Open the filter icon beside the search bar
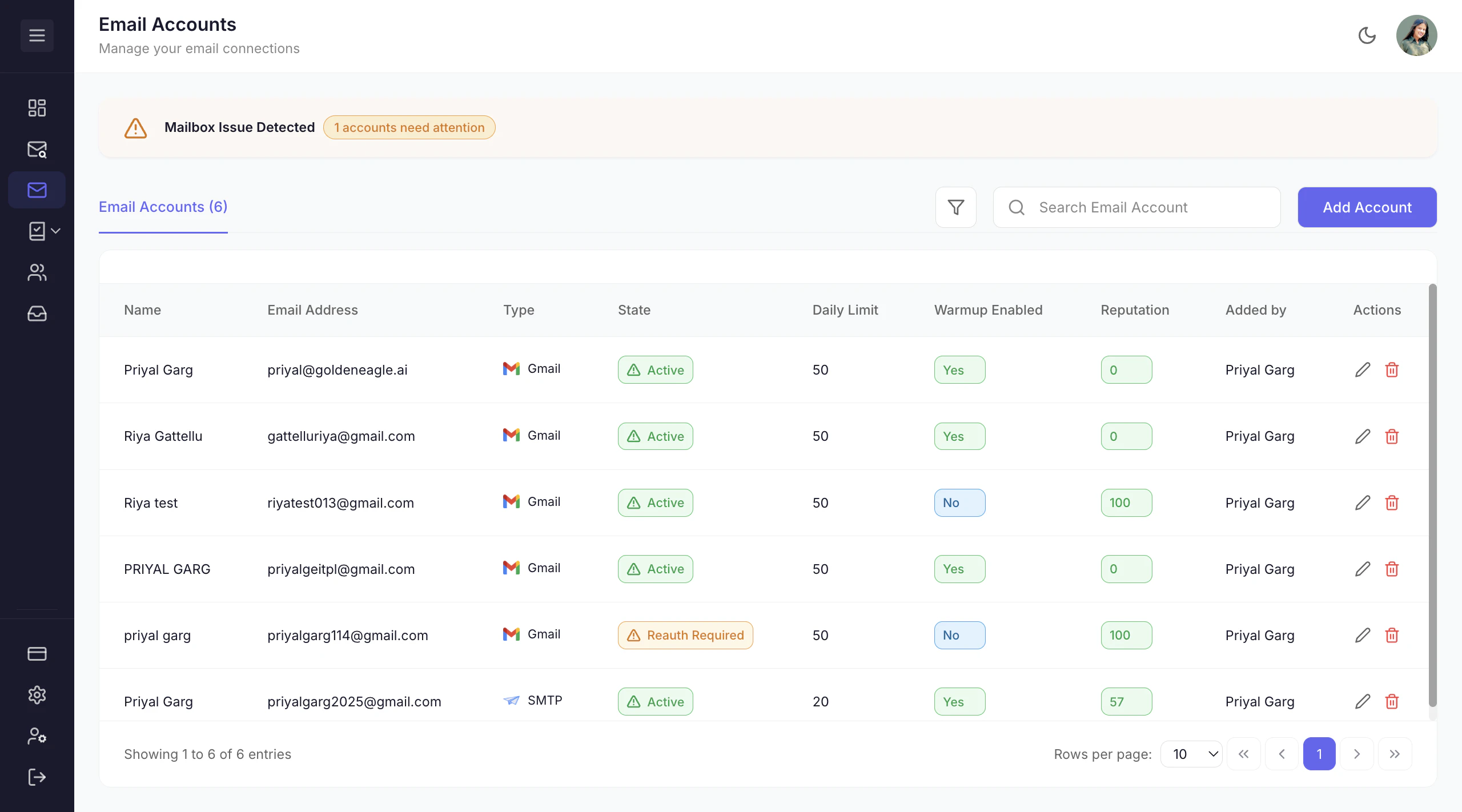 [x=955, y=207]
